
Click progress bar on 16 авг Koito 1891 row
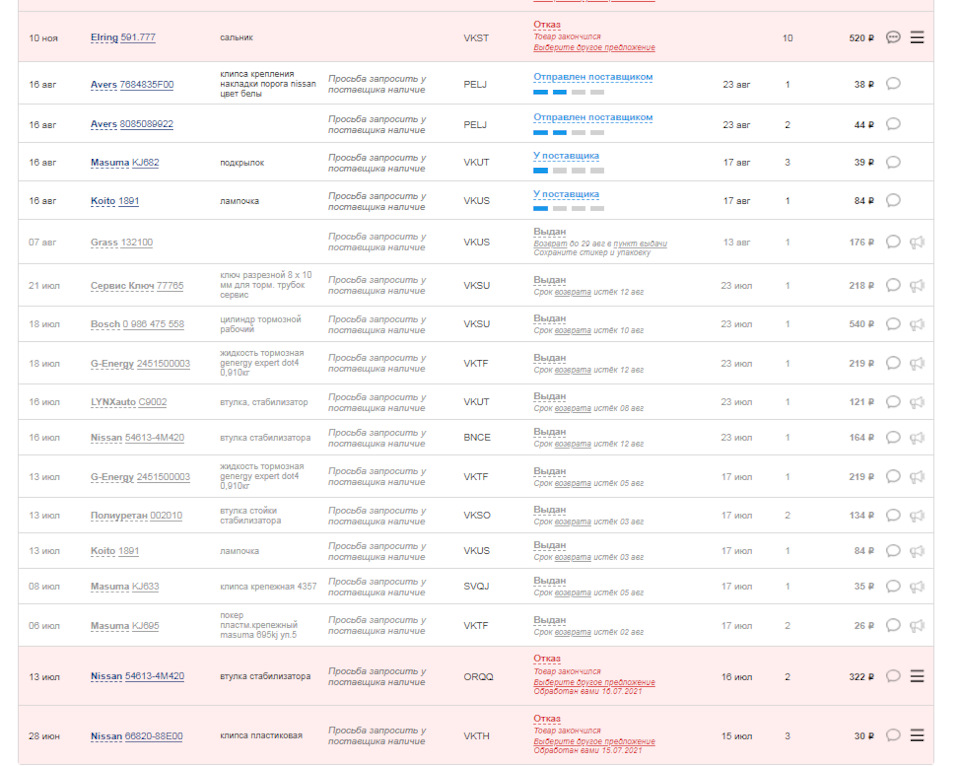click(569, 209)
